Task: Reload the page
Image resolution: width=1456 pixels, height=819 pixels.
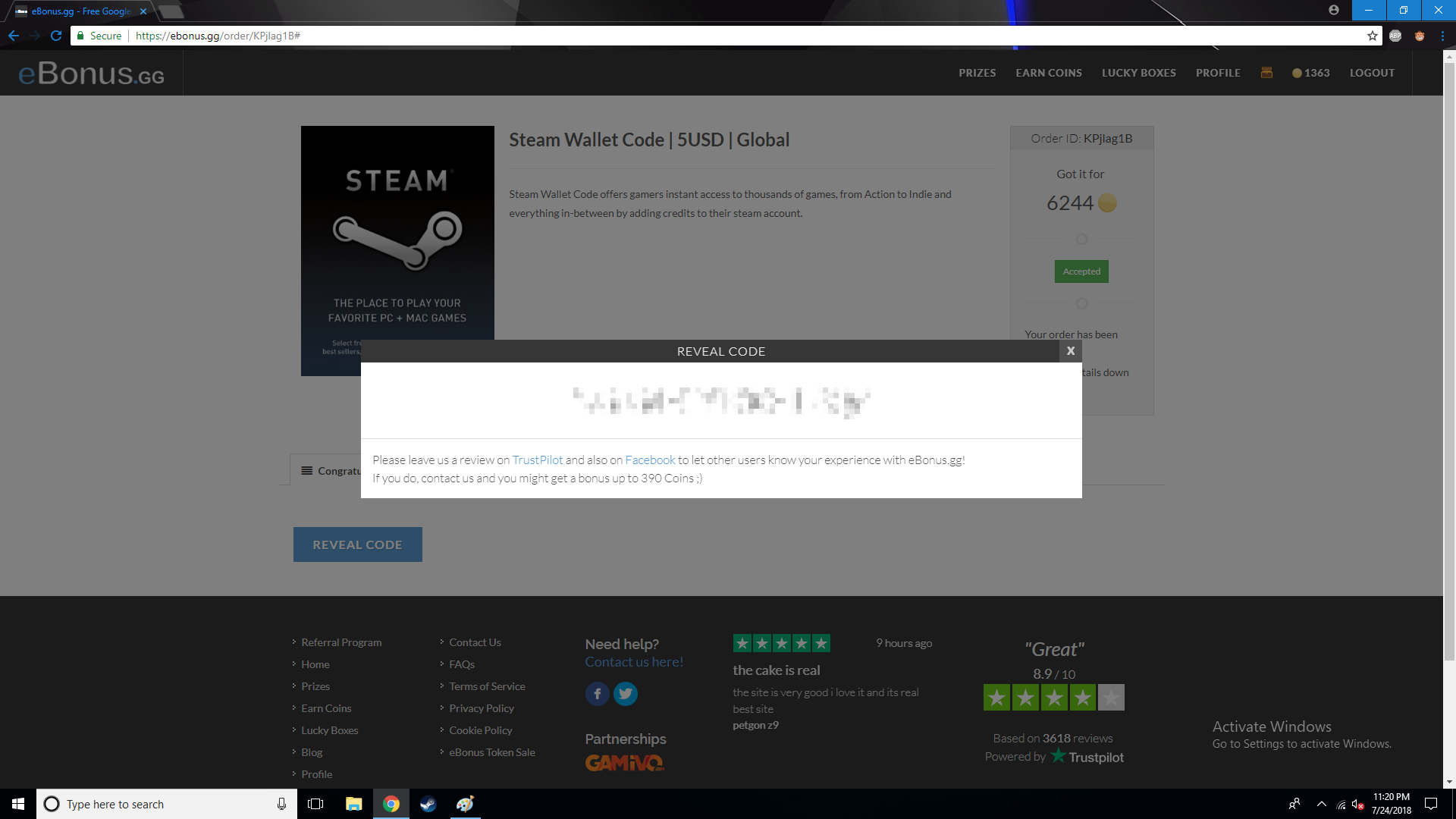Action: tap(56, 36)
